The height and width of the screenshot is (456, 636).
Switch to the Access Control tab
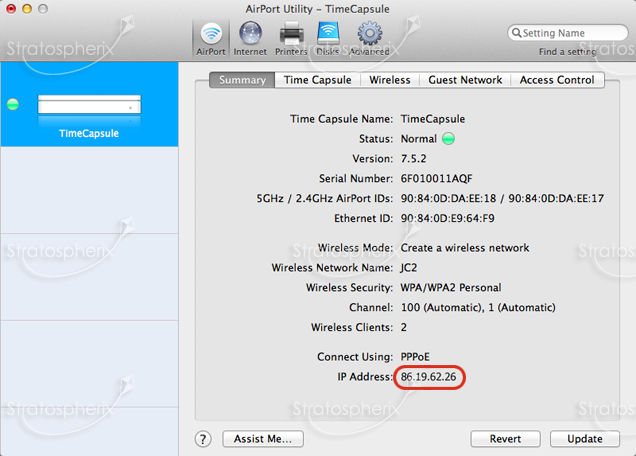click(x=557, y=80)
